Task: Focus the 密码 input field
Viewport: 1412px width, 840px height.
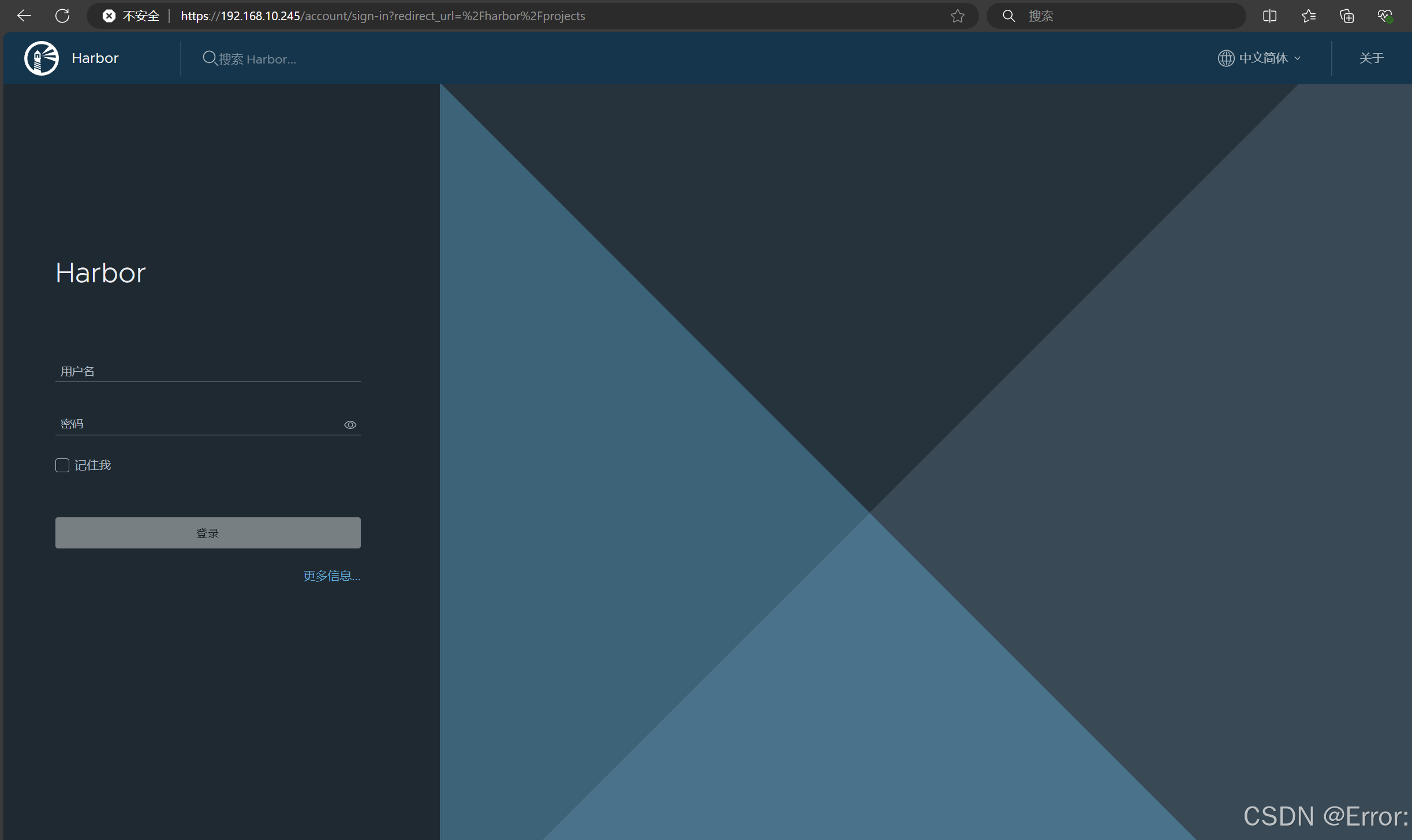Action: click(196, 424)
